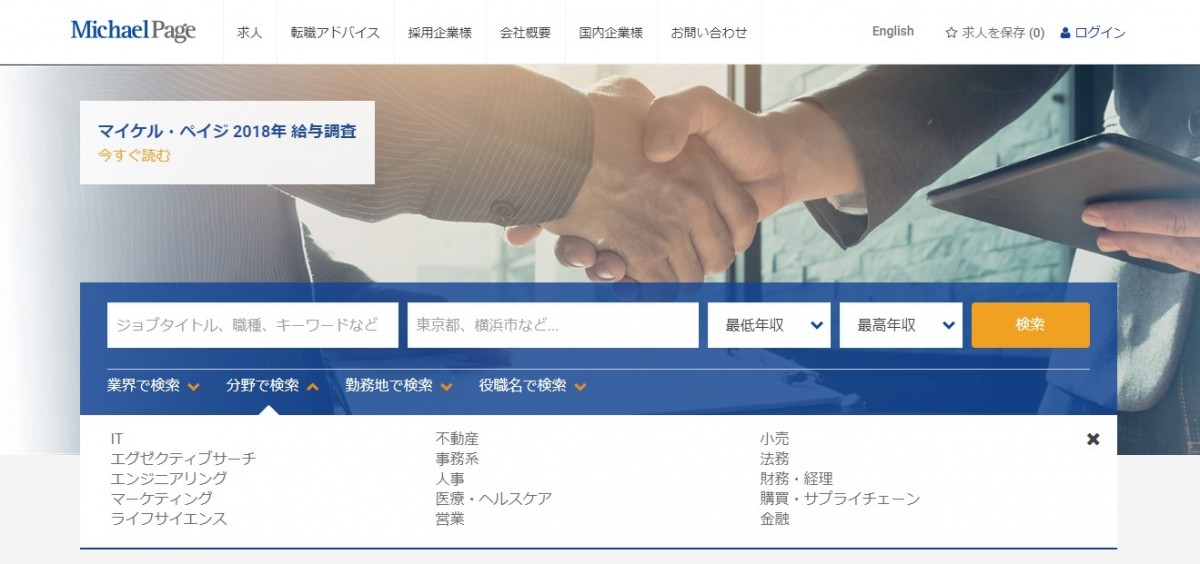The width and height of the screenshot is (1200, 564).
Task: Collapse the 分野で検索 chevron
Action: point(312,386)
